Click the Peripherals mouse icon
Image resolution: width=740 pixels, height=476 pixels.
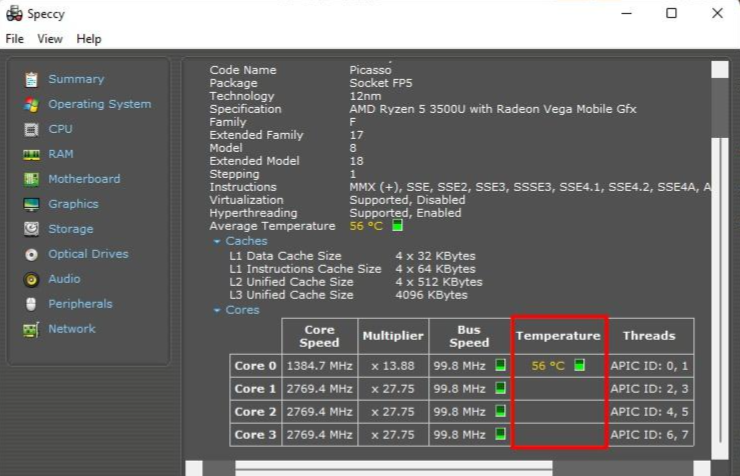(31, 304)
